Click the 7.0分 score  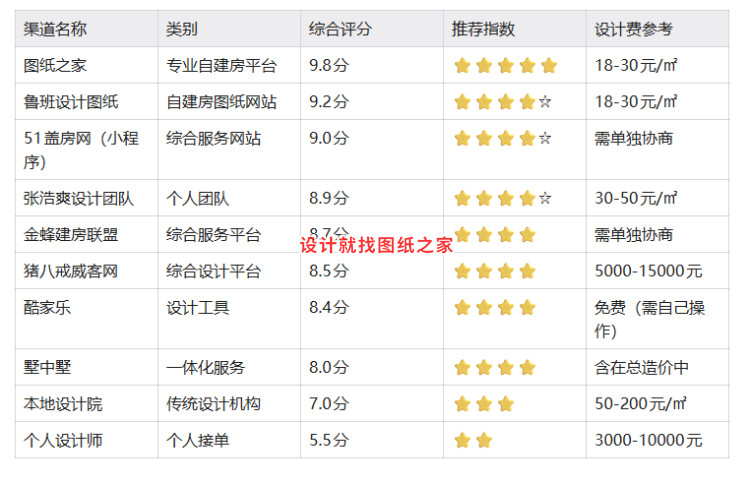[x=329, y=404]
